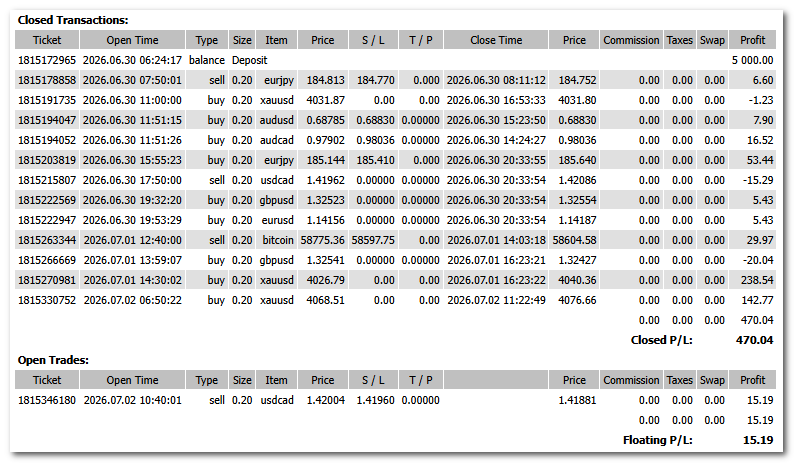Image resolution: width=794 pixels, height=463 pixels.
Task: Select open time 2026.06.30 07:50:01
Action: [132, 80]
